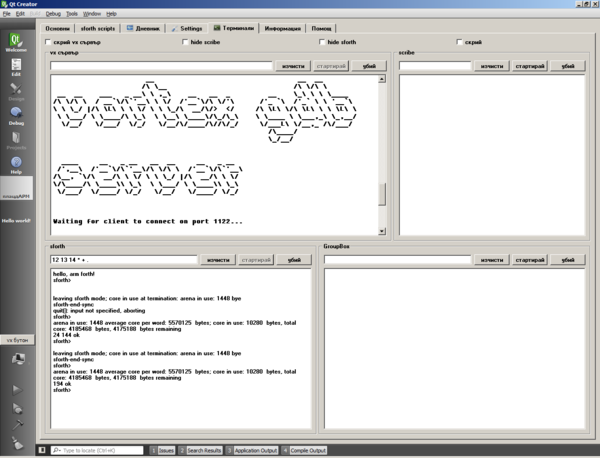The height and width of the screenshot is (458, 600).
Task: Focus the sforth input with '12 13 14 * + .'
Action: (124, 260)
